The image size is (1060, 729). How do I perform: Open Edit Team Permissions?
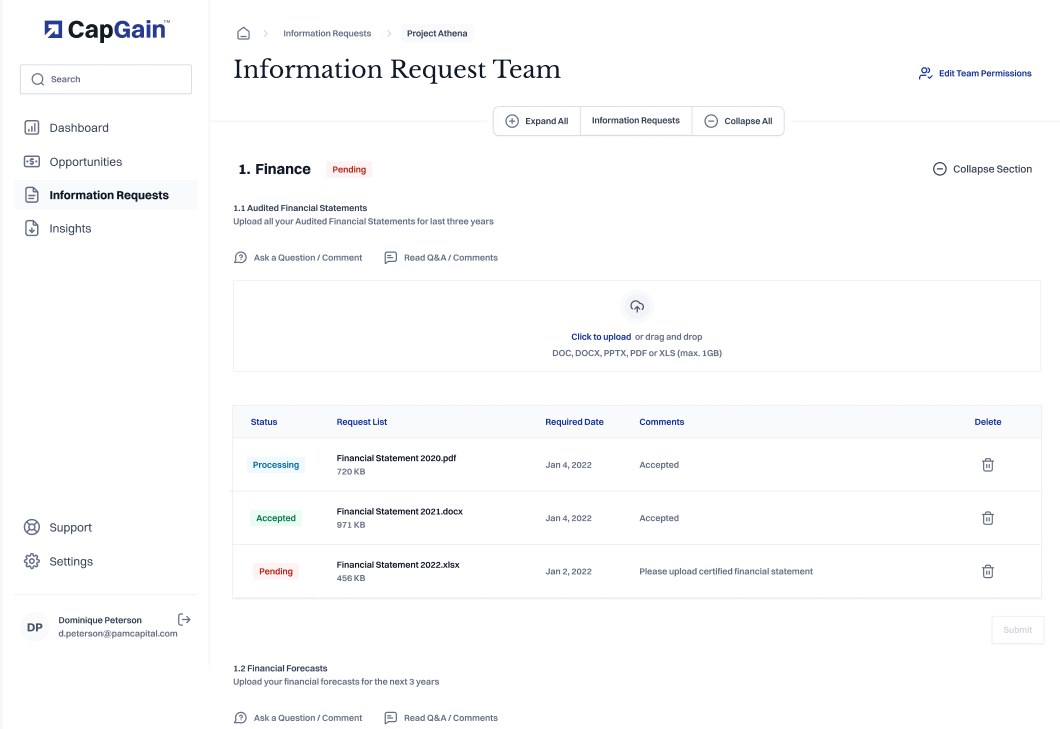(975, 73)
